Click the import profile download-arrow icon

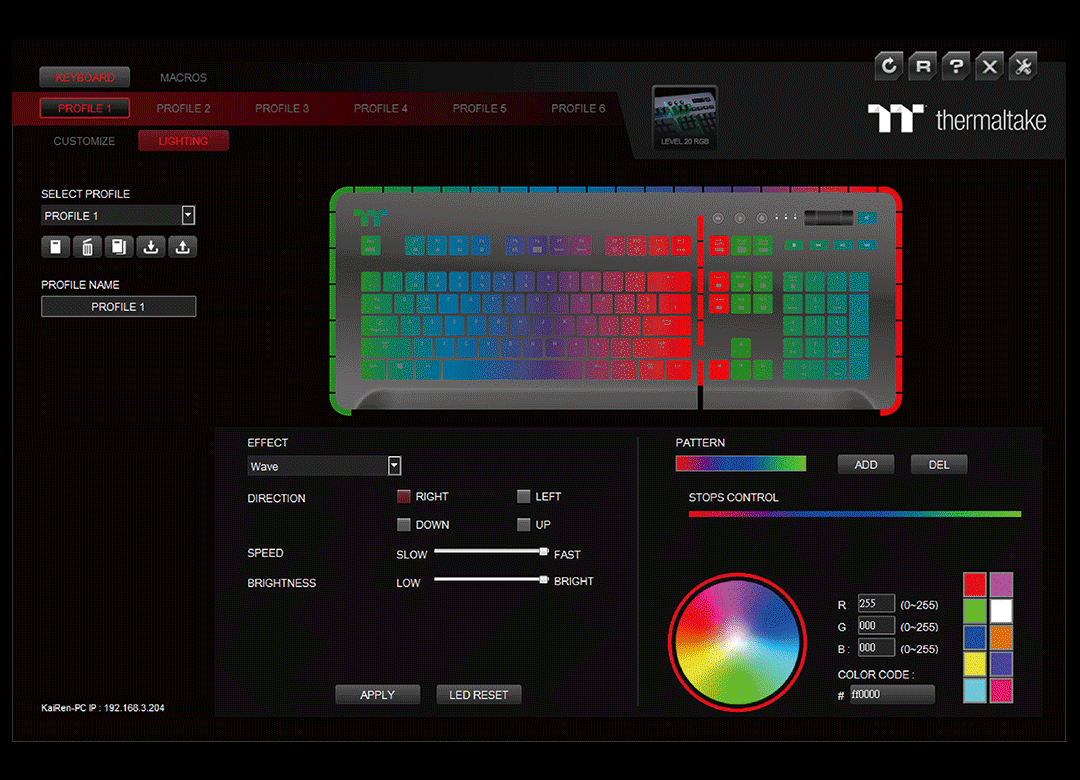151,247
